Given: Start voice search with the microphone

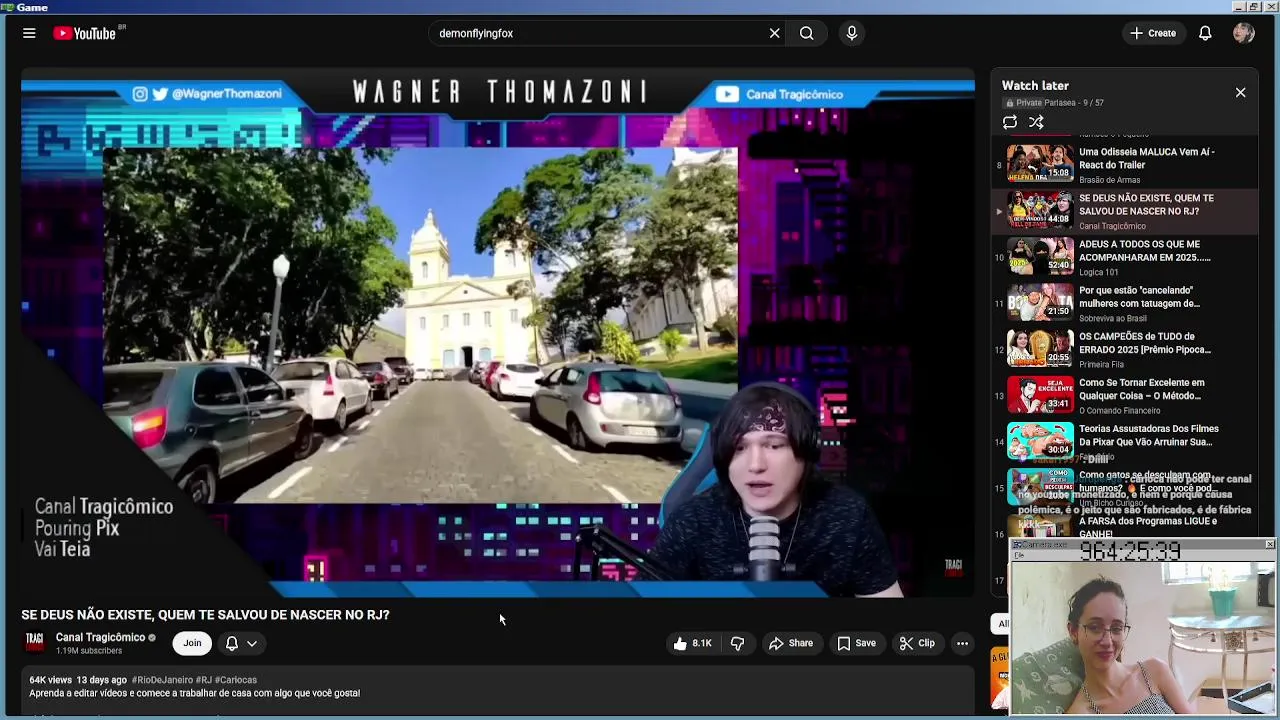Looking at the screenshot, I should coord(851,33).
